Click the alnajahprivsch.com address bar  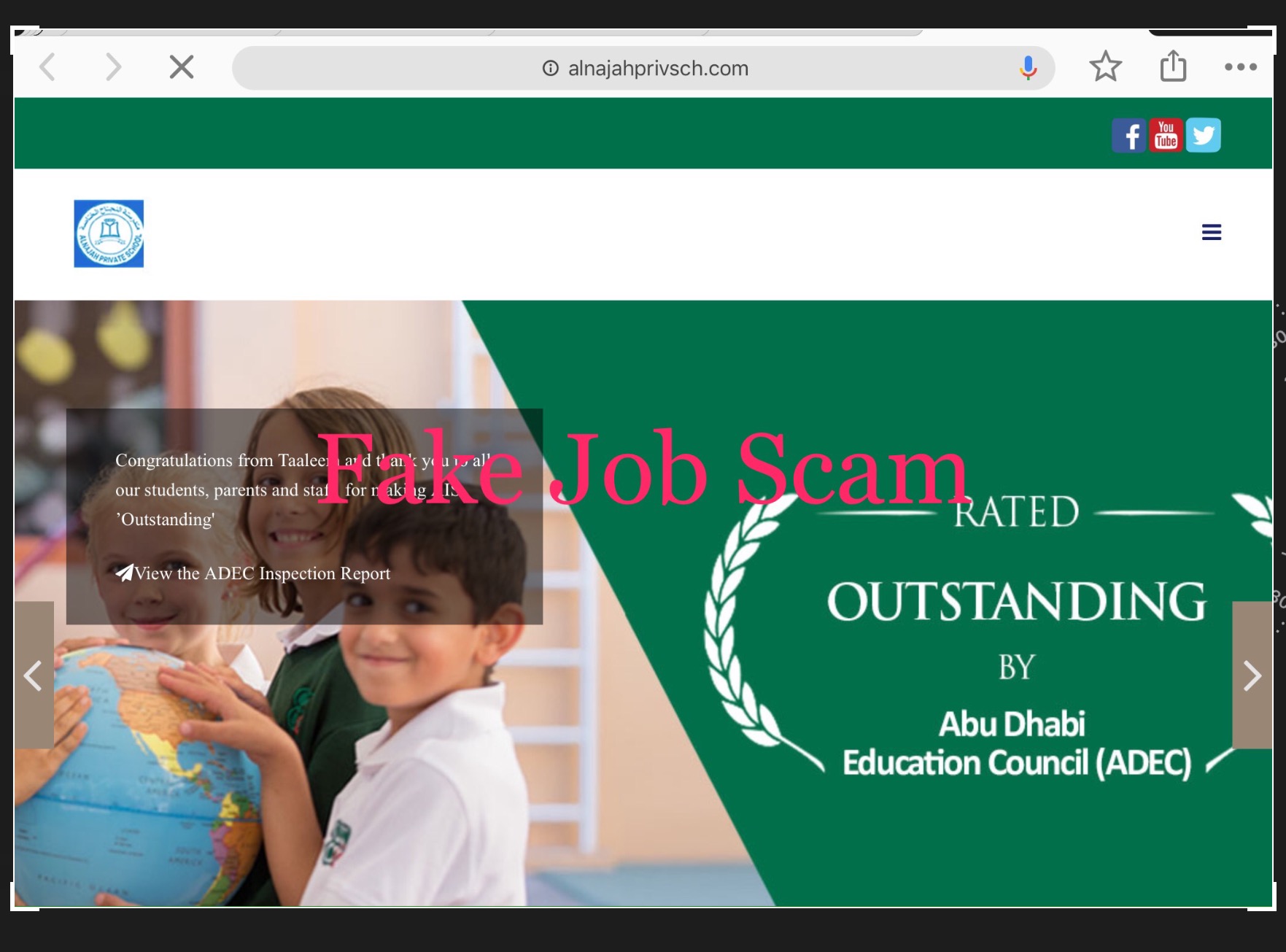point(643,68)
